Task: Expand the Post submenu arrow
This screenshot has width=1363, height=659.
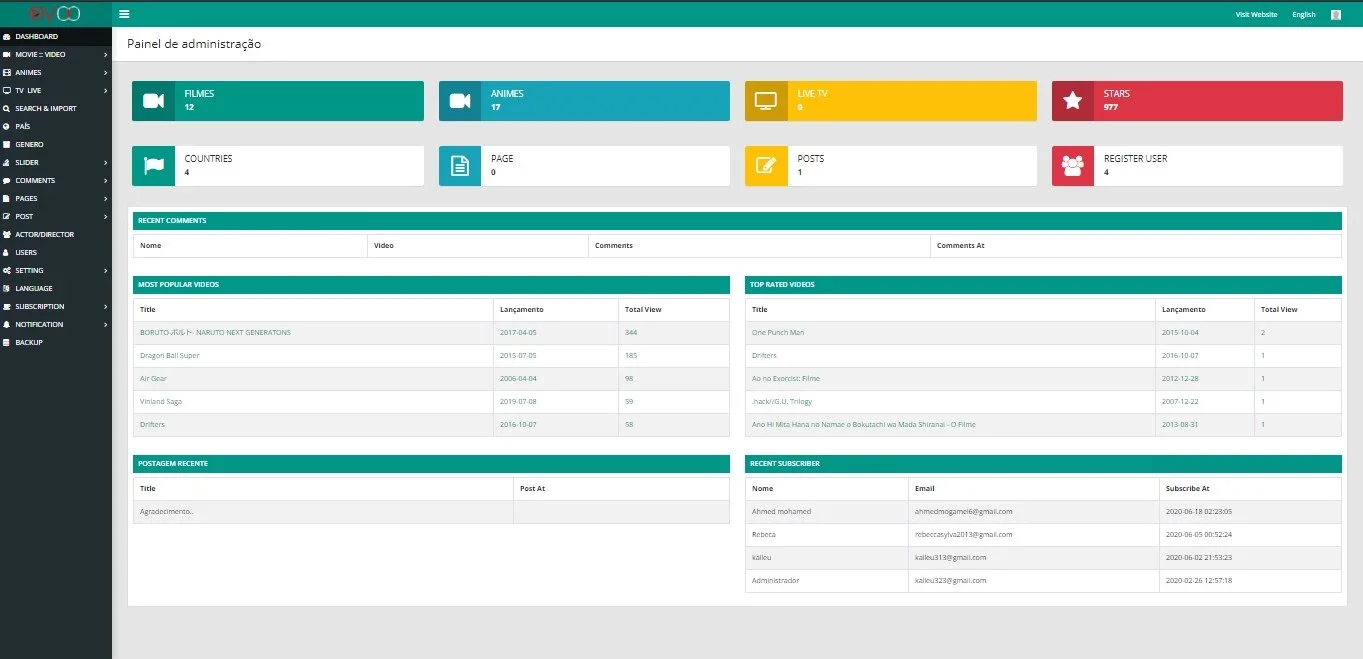Action: (x=105, y=217)
